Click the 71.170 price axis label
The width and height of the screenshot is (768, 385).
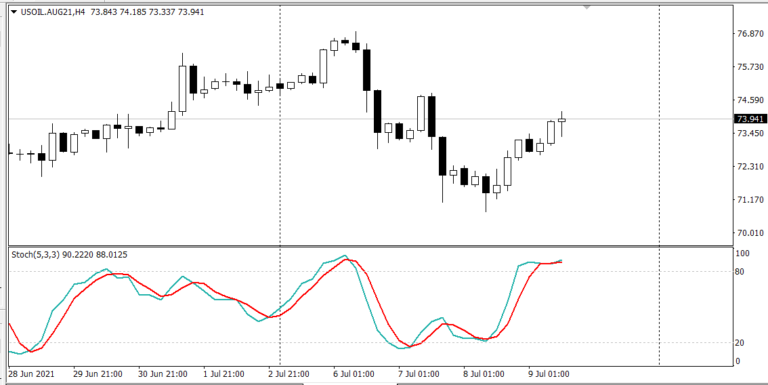coord(750,200)
